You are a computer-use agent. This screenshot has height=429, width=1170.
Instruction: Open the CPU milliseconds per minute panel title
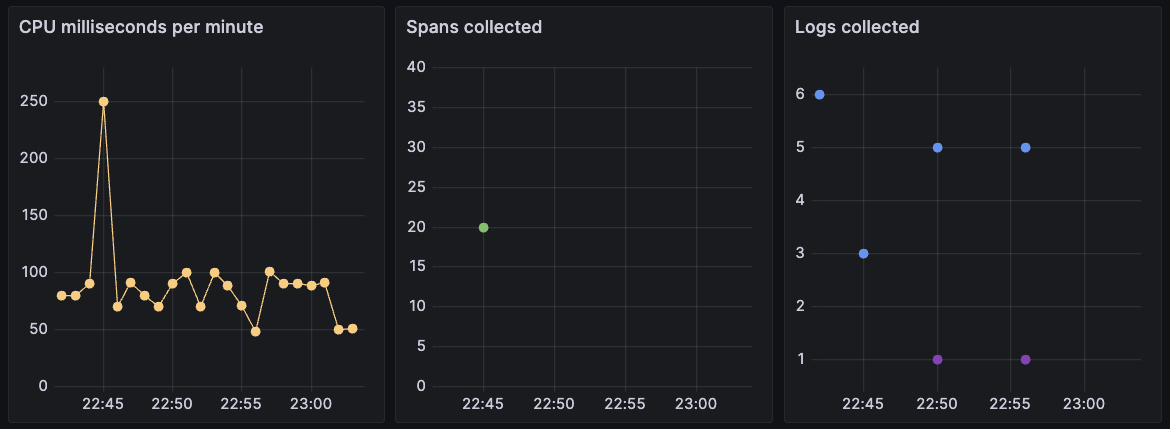click(x=141, y=28)
